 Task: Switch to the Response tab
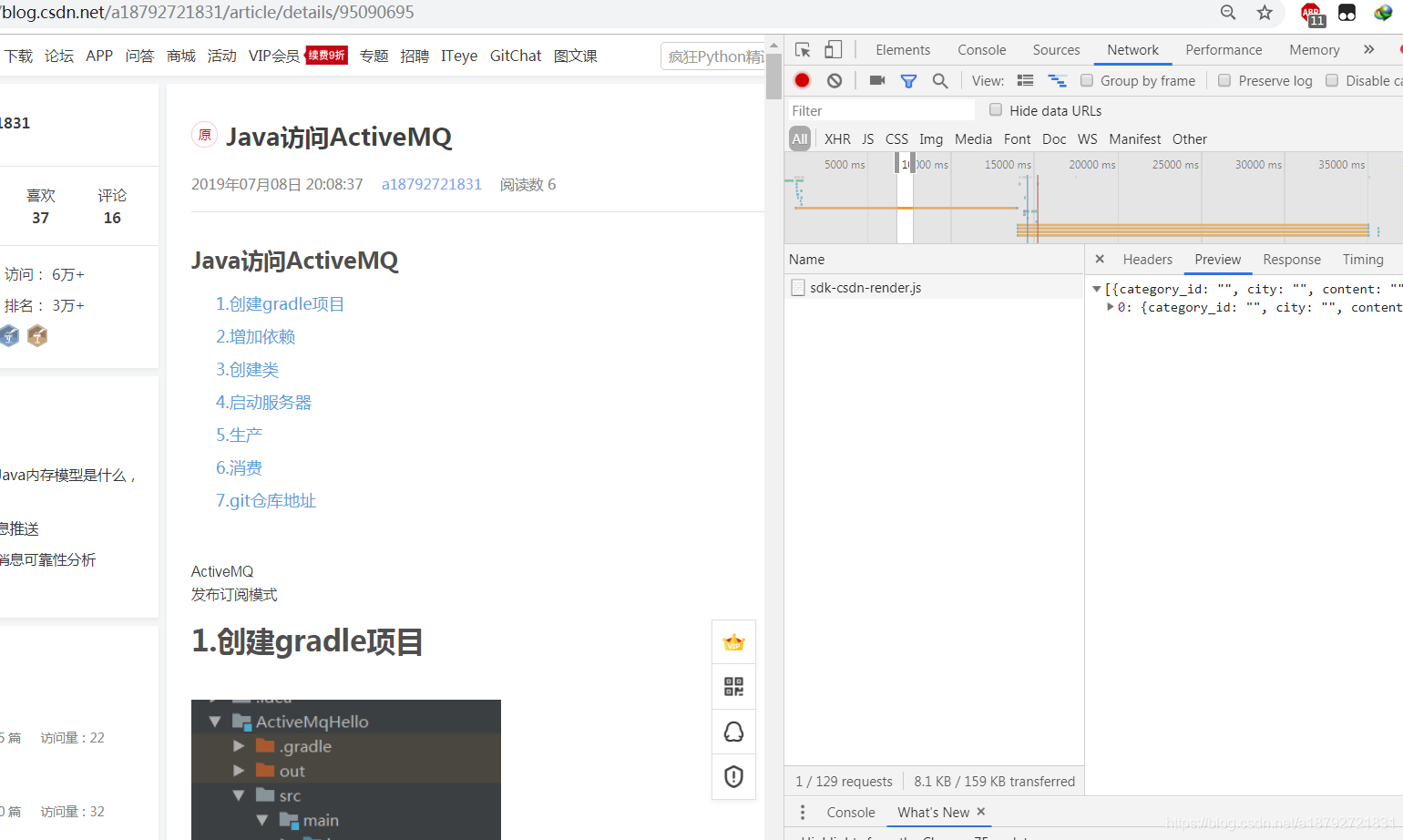[x=1291, y=260]
